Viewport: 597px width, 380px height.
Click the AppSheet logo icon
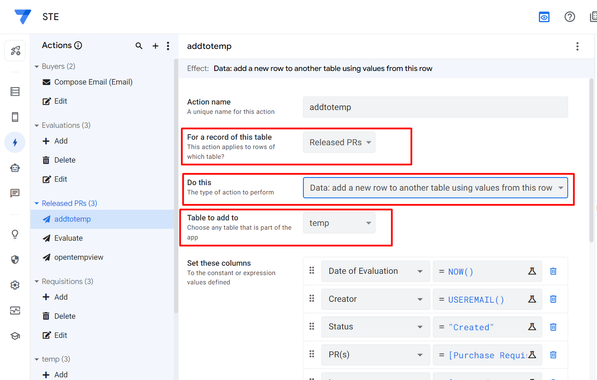coord(22,16)
